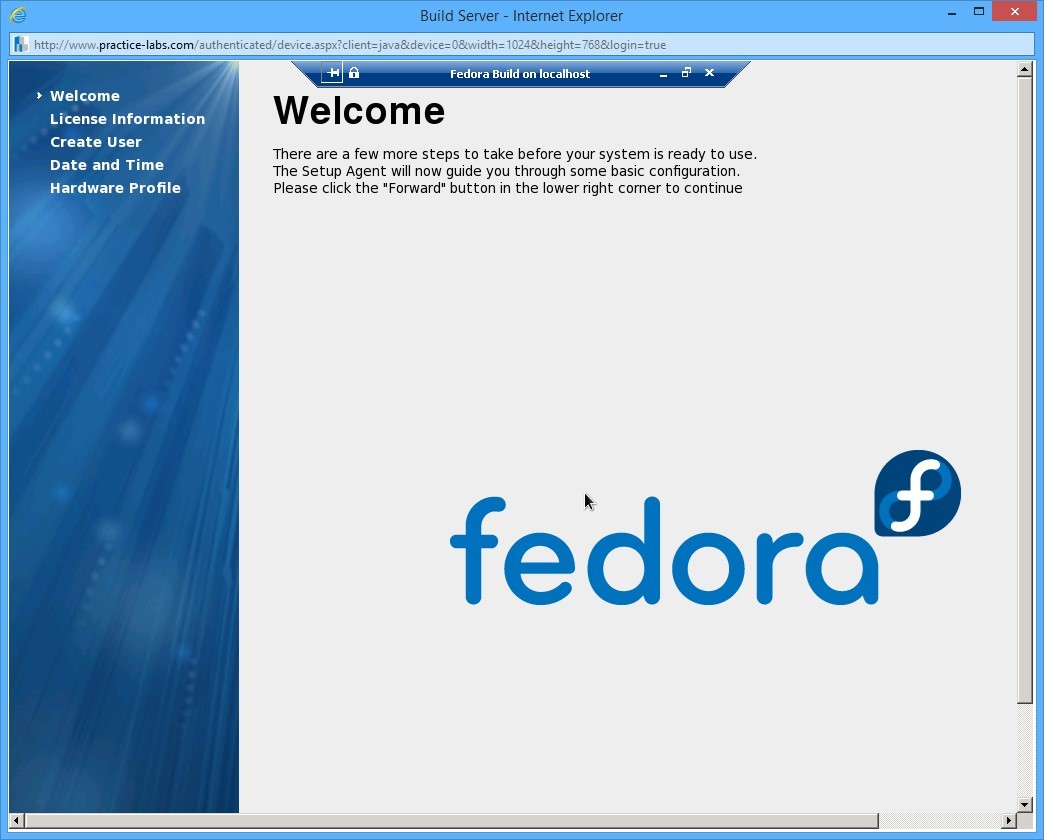Click the padlock icon on the session bar
This screenshot has width=1044, height=840.
point(354,73)
